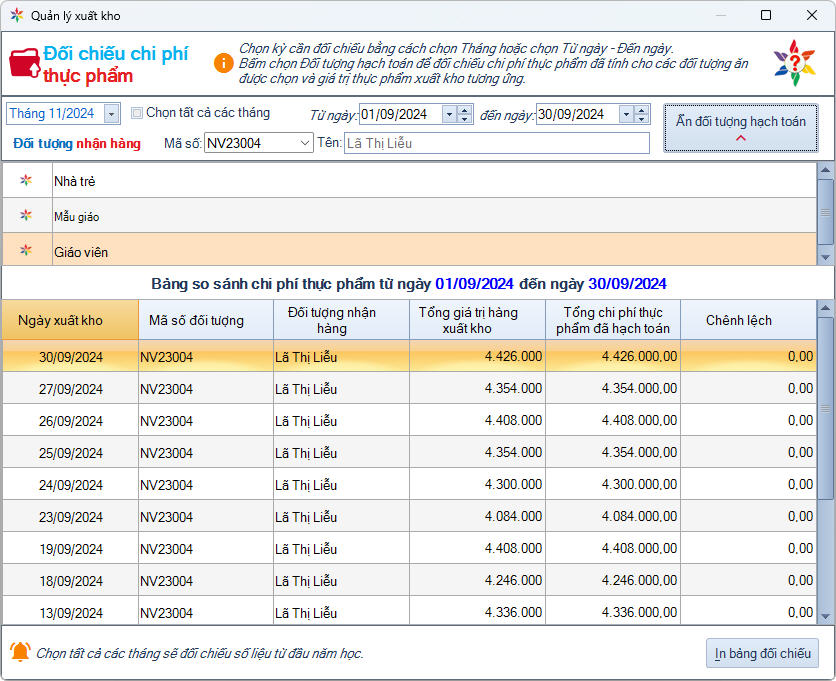Screen dimensions: 836x681
Task: Click the star icon beside Nhà trẻ
Action: [x=26, y=181]
